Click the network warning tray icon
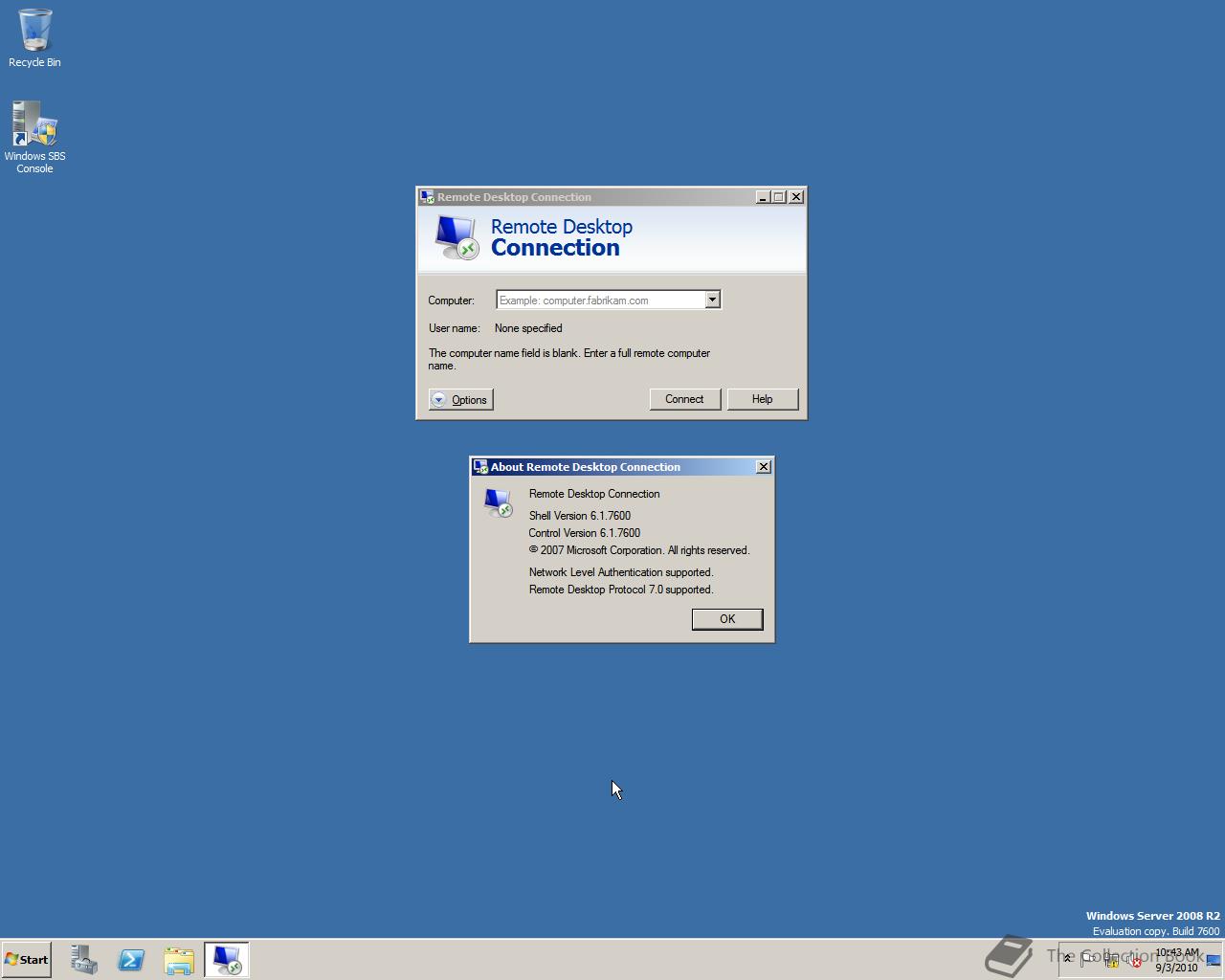The width and height of the screenshot is (1225, 980). [x=1111, y=959]
